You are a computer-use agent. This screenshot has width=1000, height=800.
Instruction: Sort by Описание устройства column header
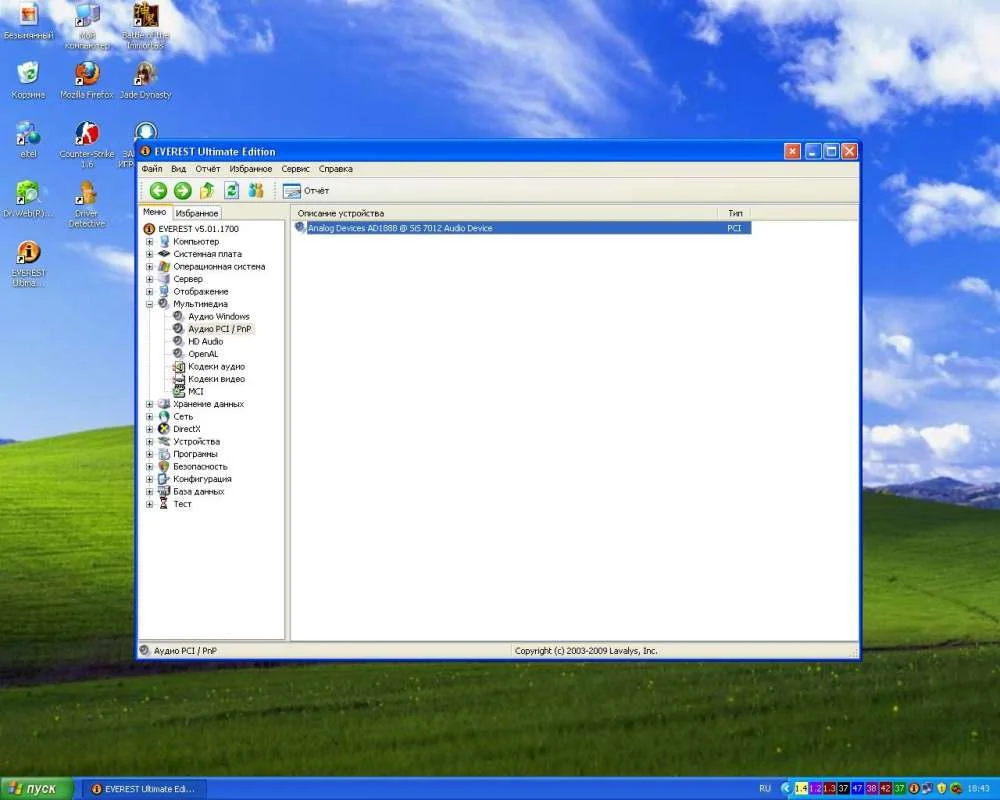point(504,213)
